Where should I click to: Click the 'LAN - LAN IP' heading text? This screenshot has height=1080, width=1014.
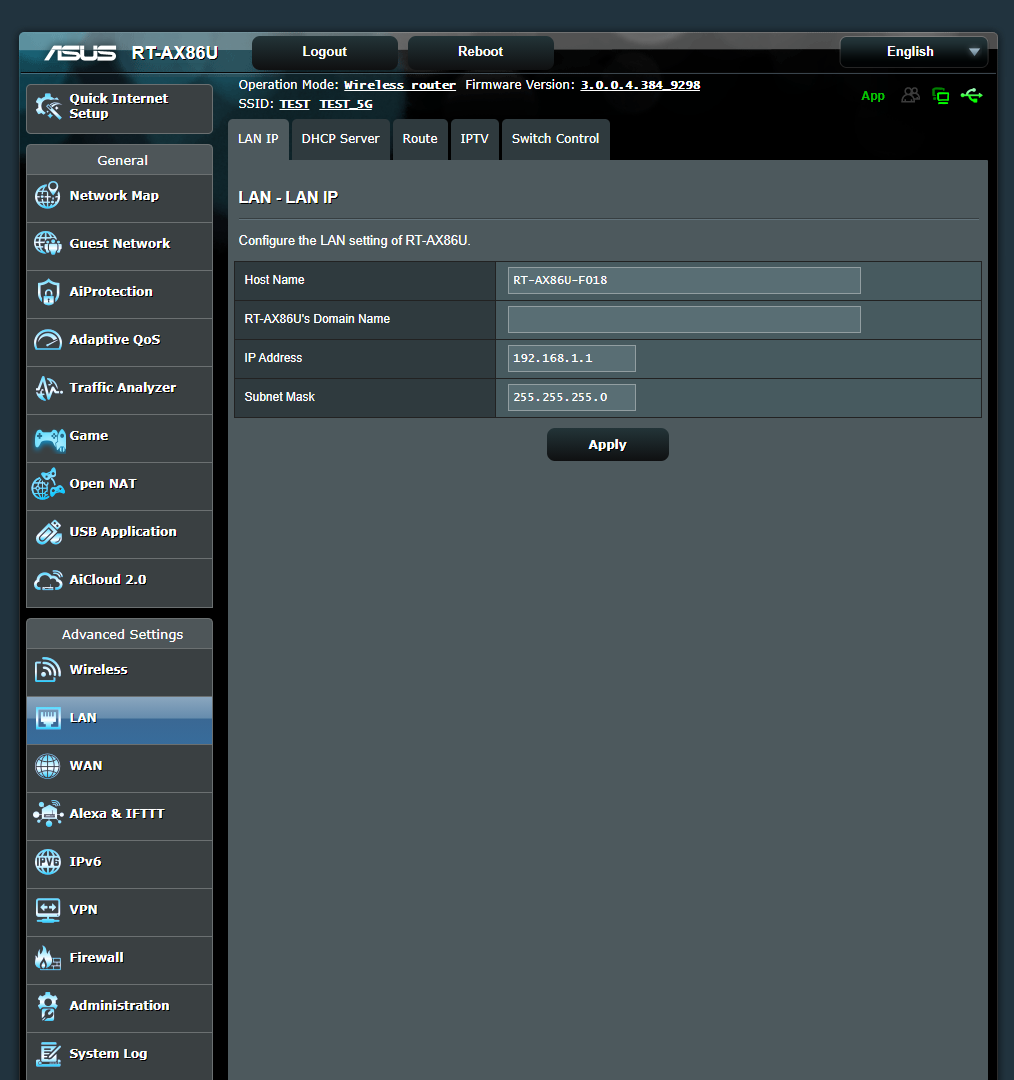point(288,198)
